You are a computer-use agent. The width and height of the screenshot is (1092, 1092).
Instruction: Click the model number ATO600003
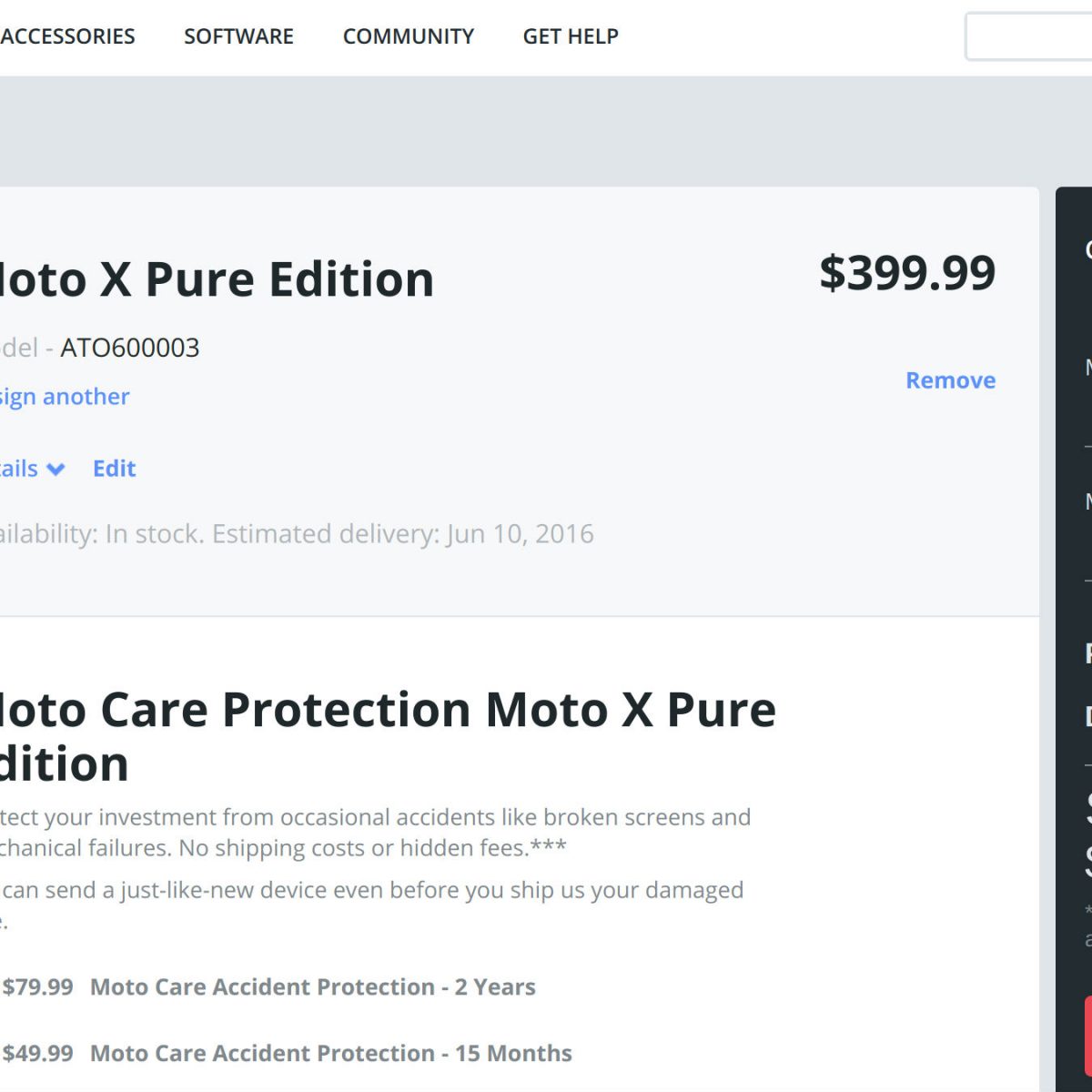pos(129,348)
